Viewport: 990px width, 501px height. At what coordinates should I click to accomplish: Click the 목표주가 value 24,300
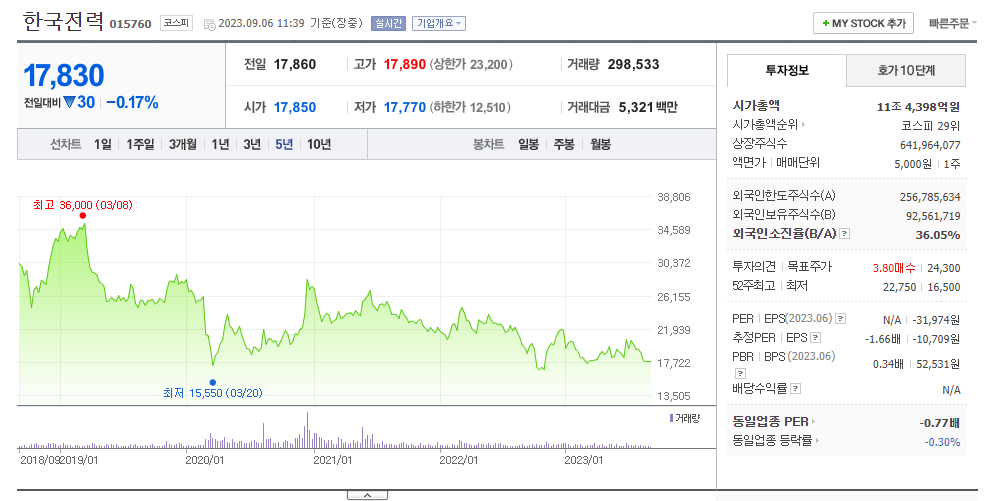pos(944,268)
